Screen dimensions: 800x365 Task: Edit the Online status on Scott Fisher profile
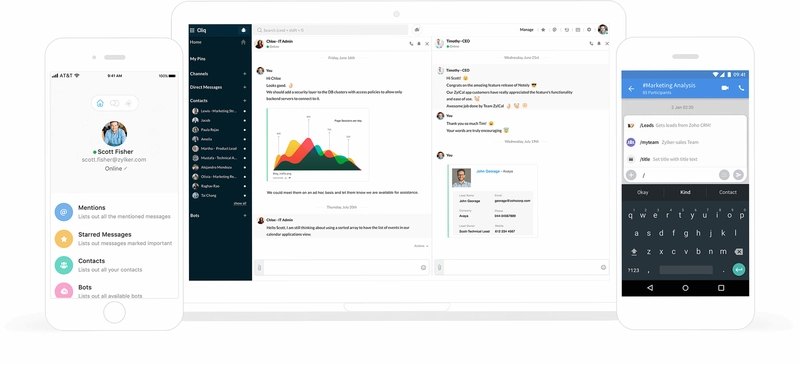coord(126,168)
